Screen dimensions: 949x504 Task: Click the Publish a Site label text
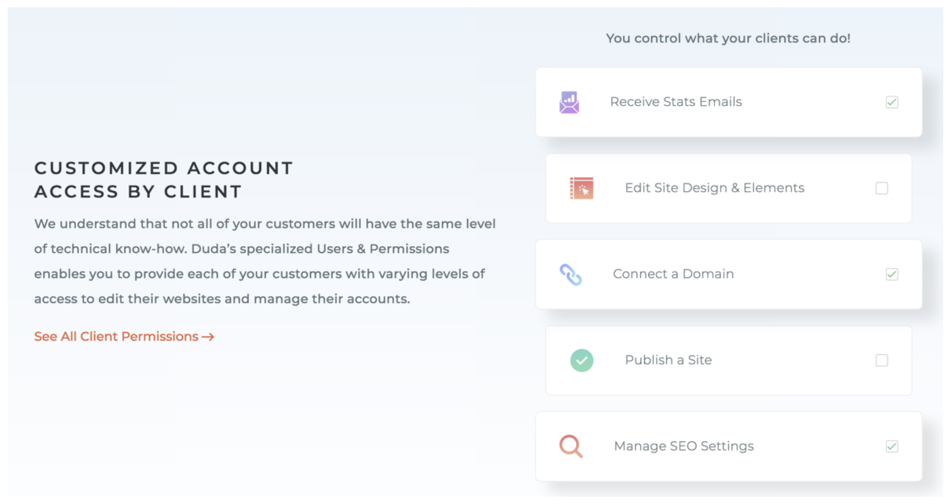tap(668, 360)
